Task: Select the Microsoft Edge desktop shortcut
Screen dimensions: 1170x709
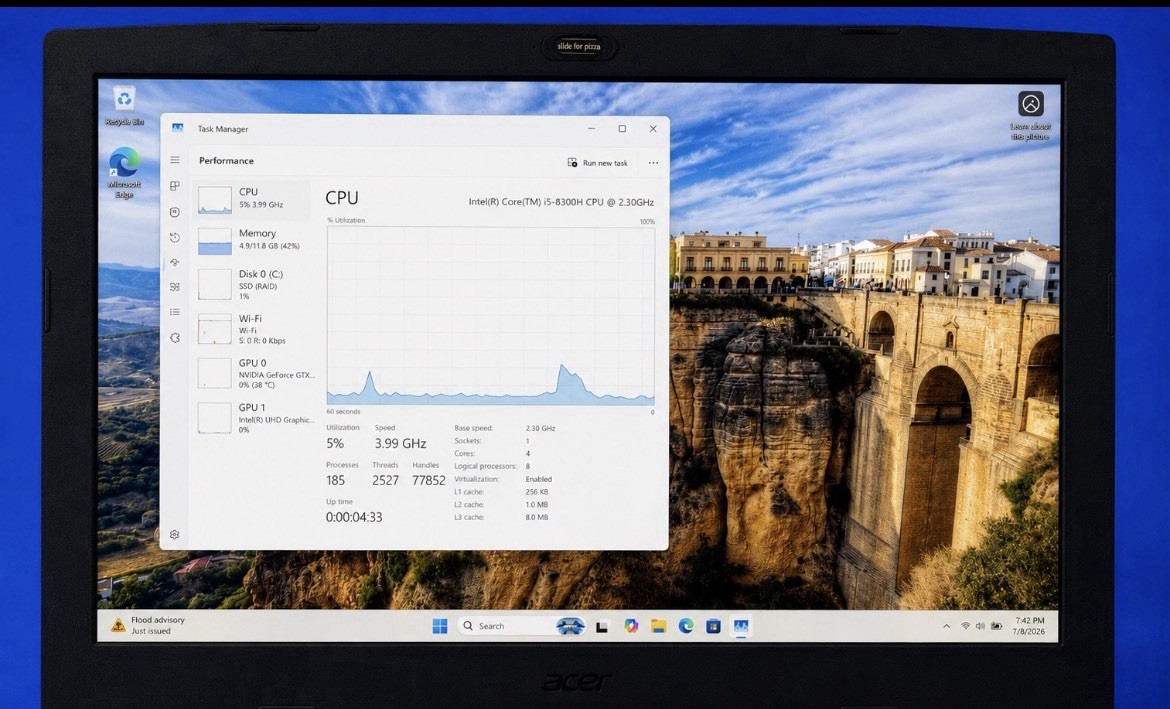Action: [124, 173]
